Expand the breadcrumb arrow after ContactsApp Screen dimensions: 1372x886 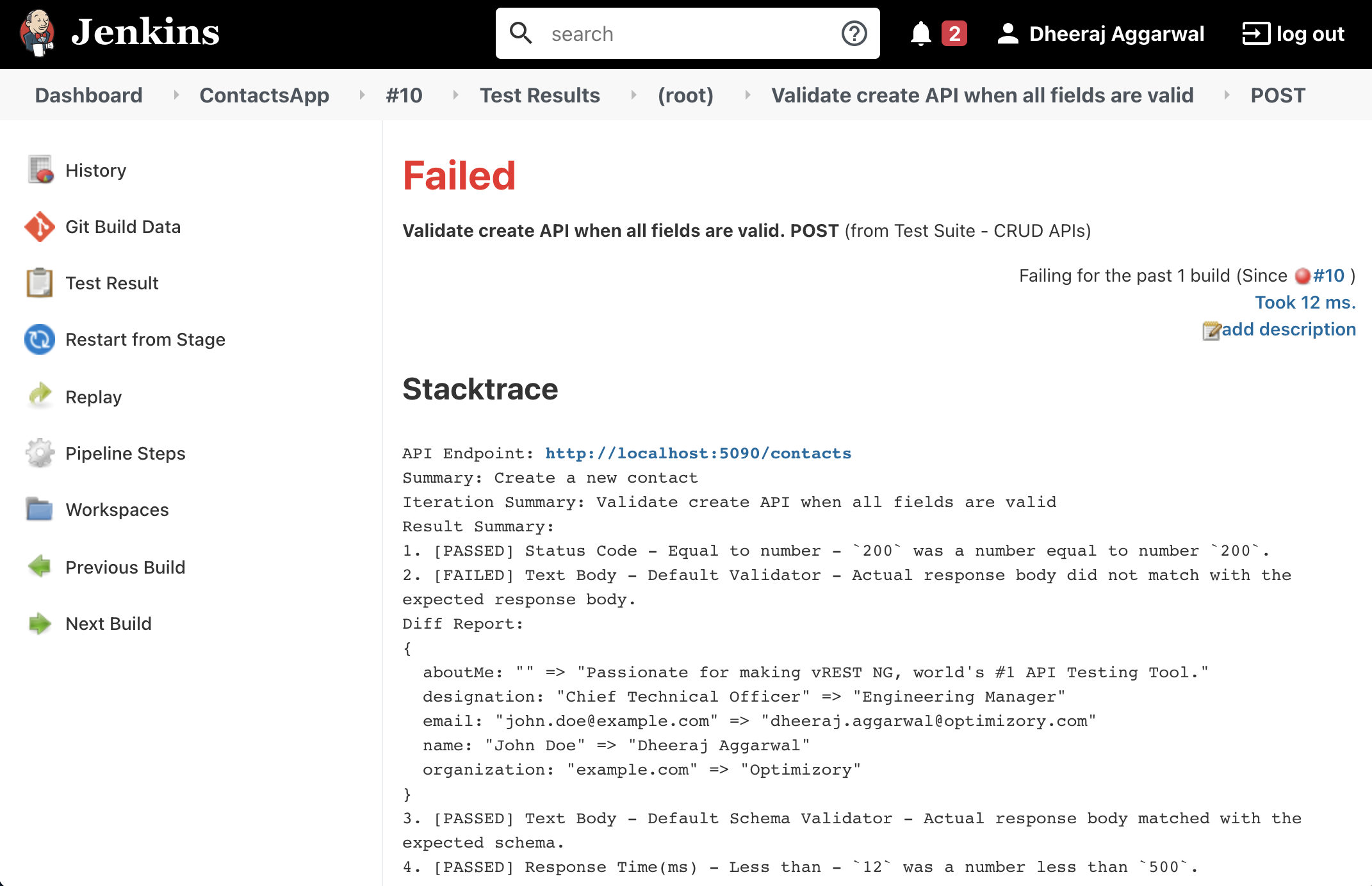pyautogui.click(x=363, y=95)
